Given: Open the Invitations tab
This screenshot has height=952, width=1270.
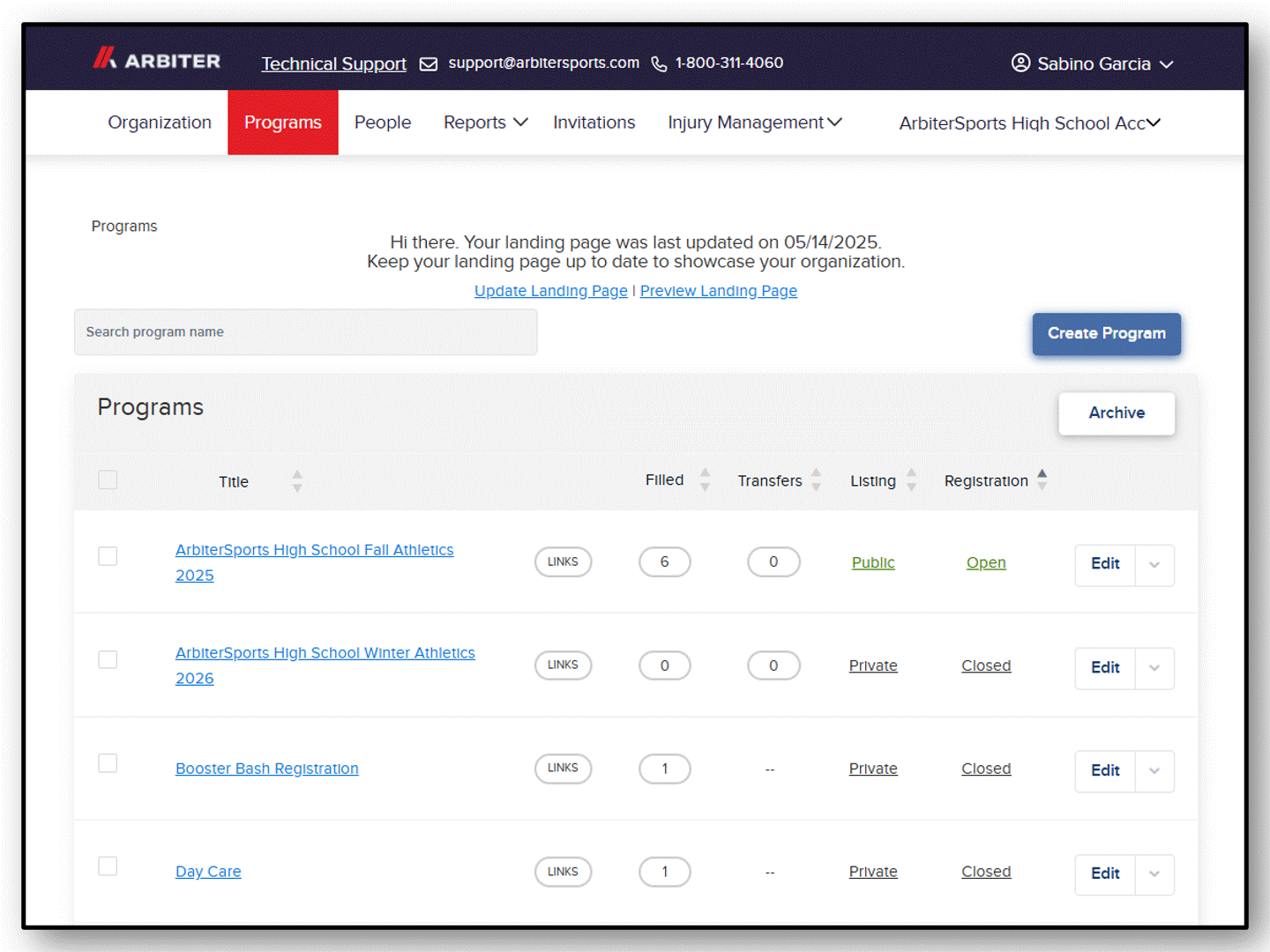Looking at the screenshot, I should [x=594, y=123].
